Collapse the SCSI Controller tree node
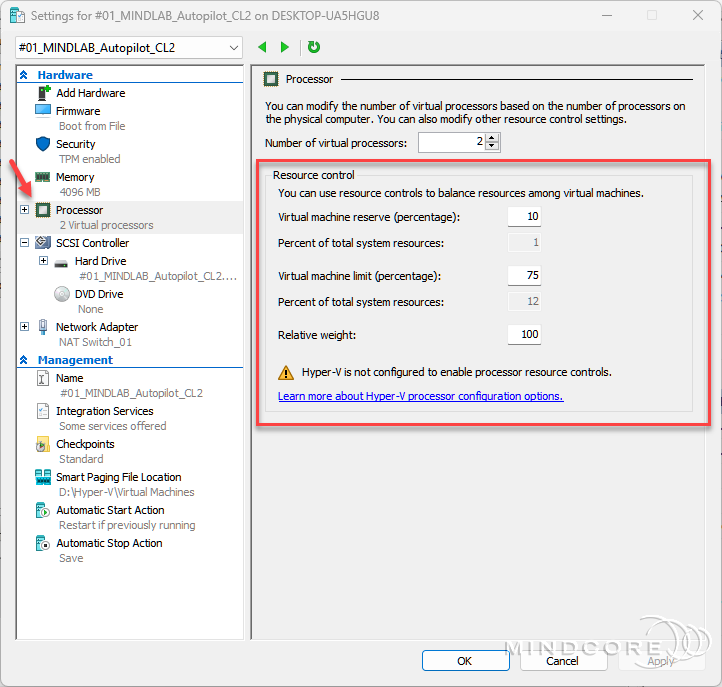The image size is (722, 687). tap(24, 242)
